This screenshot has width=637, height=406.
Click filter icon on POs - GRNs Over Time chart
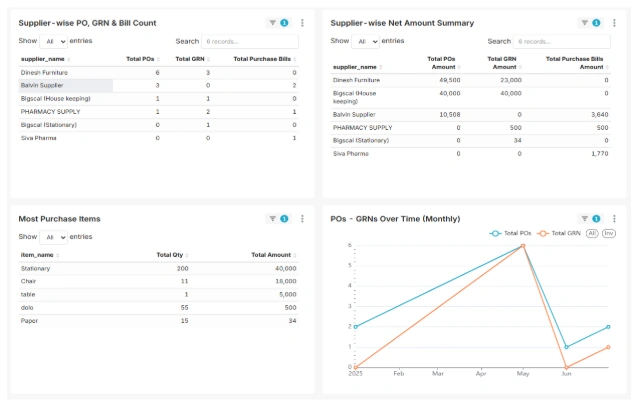584,218
